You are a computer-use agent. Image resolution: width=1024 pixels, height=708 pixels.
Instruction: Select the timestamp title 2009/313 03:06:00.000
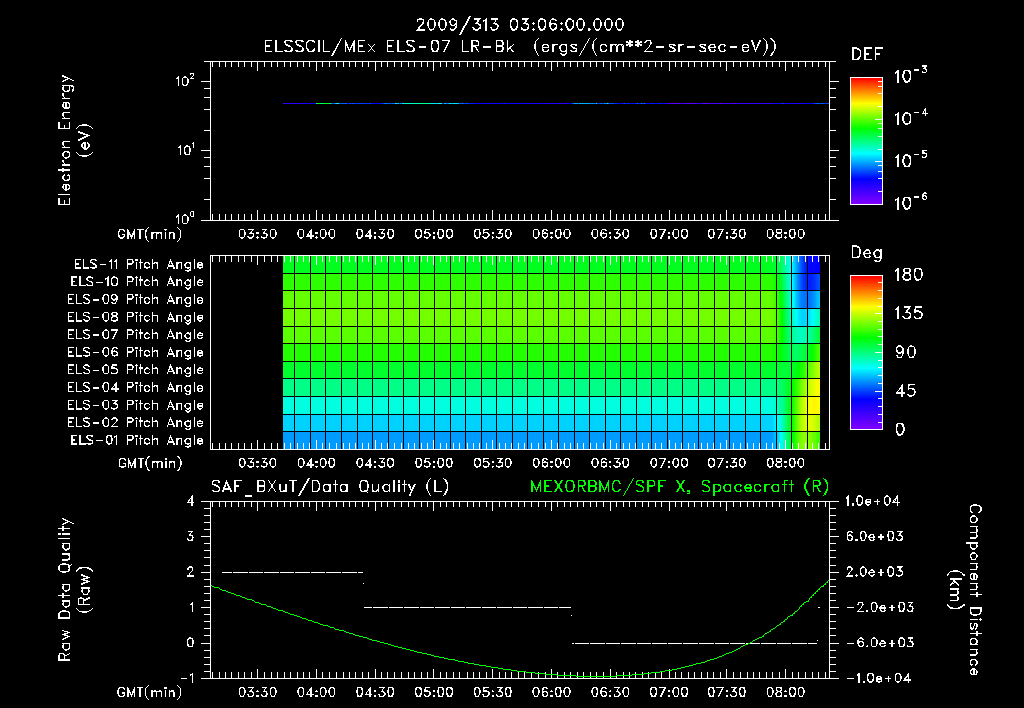pyautogui.click(x=520, y=25)
